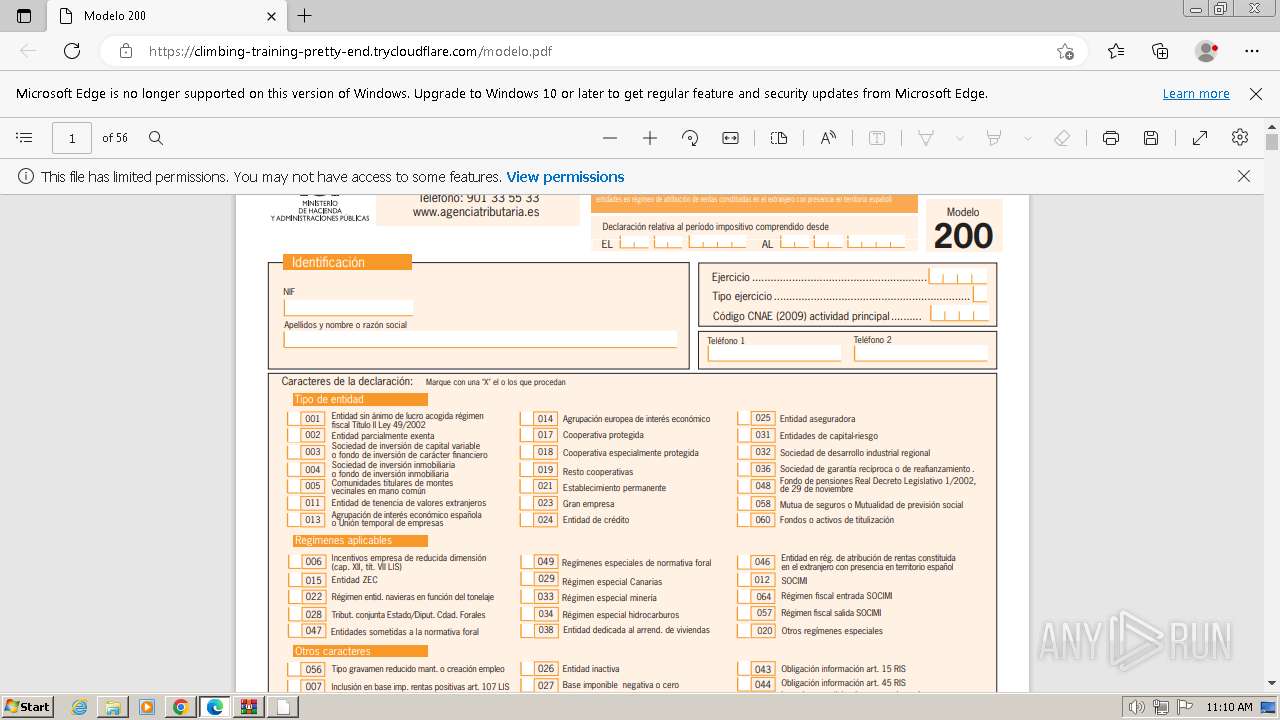Expand Highlight color options dropdown arrow
Screen dimensions: 1280x720
1028,138
